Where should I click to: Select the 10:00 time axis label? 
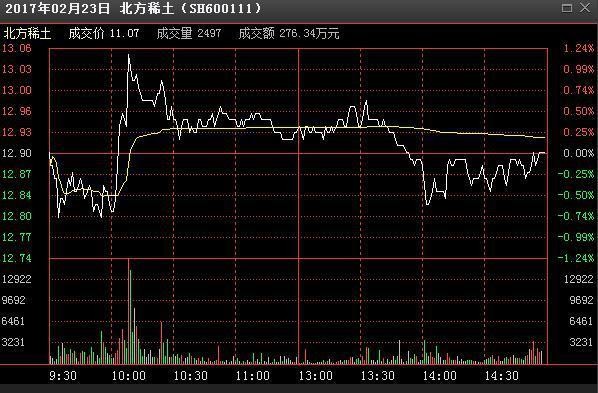[129, 376]
